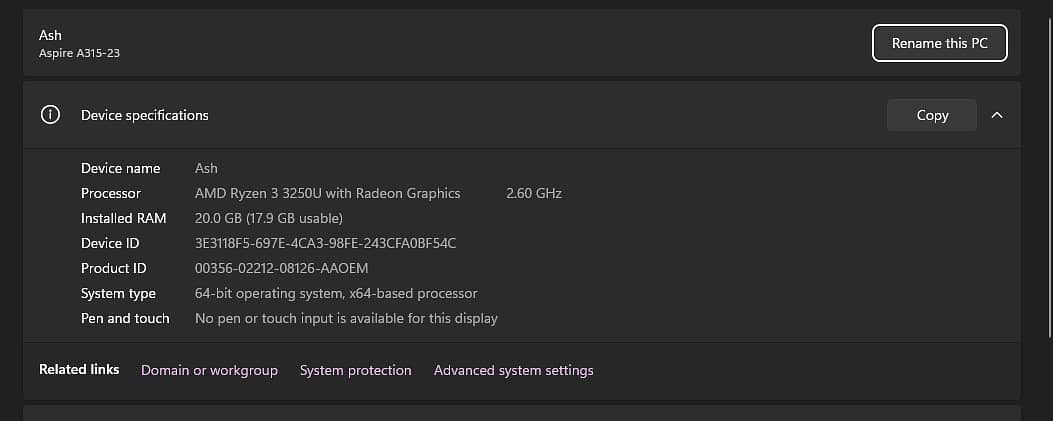The height and width of the screenshot is (421, 1053).
Task: Open Advanced system settings
Action: (x=513, y=370)
